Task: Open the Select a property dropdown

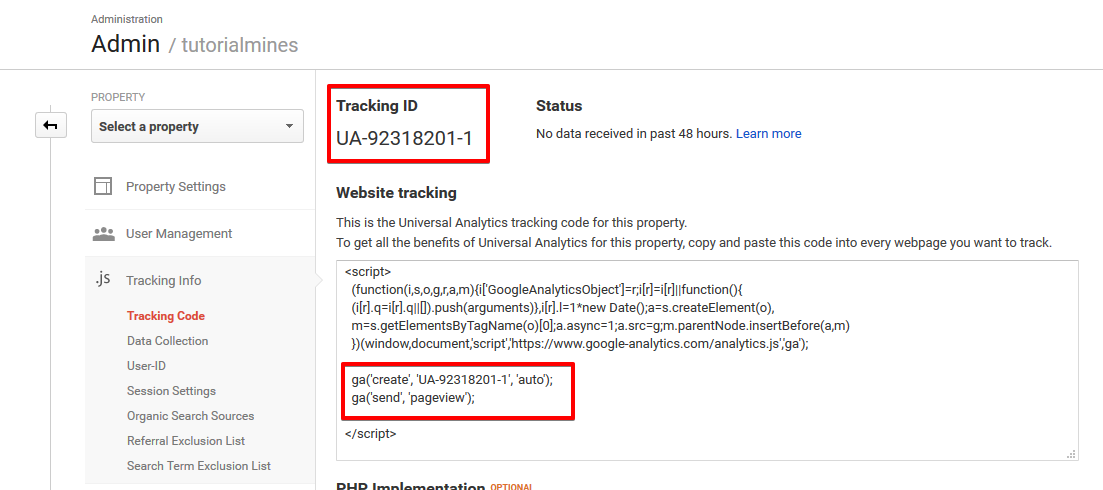Action: tap(197, 127)
